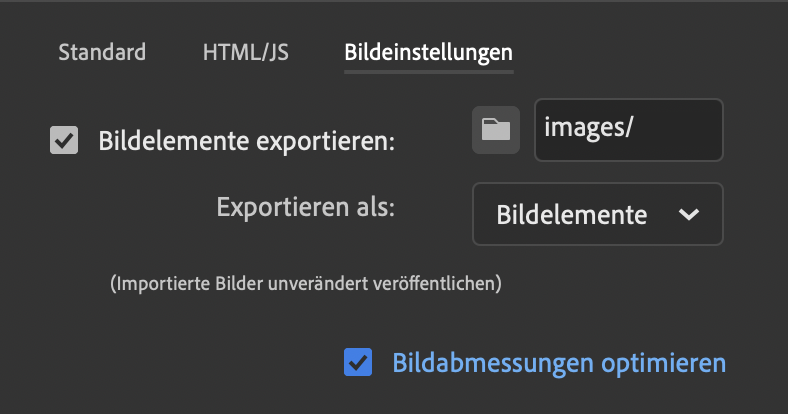Uncheck the Bildelemente exportieren checkbox

(x=65, y=141)
